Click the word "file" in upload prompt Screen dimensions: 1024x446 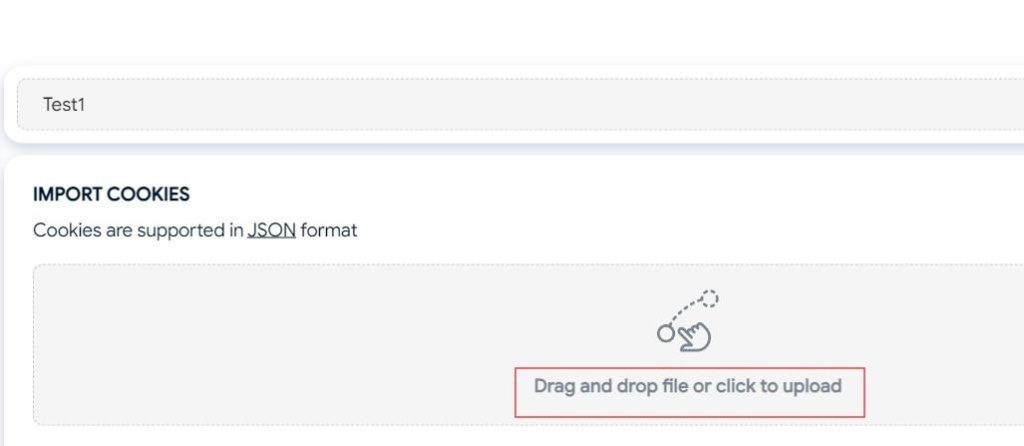click(675, 386)
